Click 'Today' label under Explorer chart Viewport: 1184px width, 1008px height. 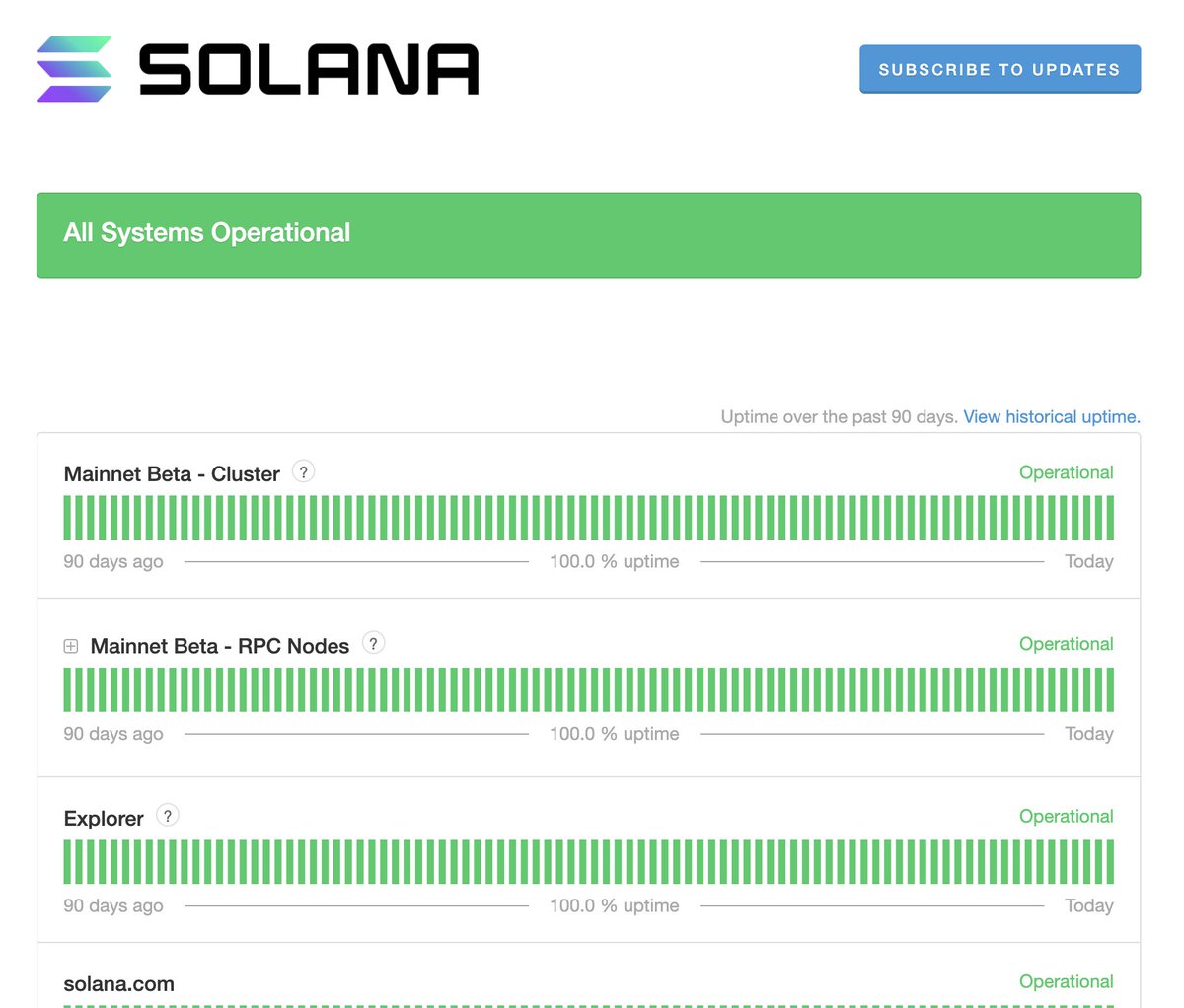click(x=1089, y=905)
